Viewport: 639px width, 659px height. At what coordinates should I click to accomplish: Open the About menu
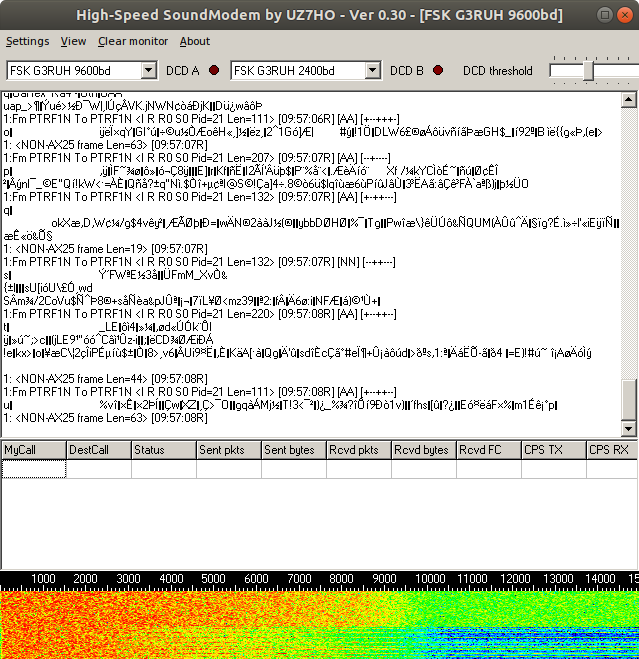[195, 41]
